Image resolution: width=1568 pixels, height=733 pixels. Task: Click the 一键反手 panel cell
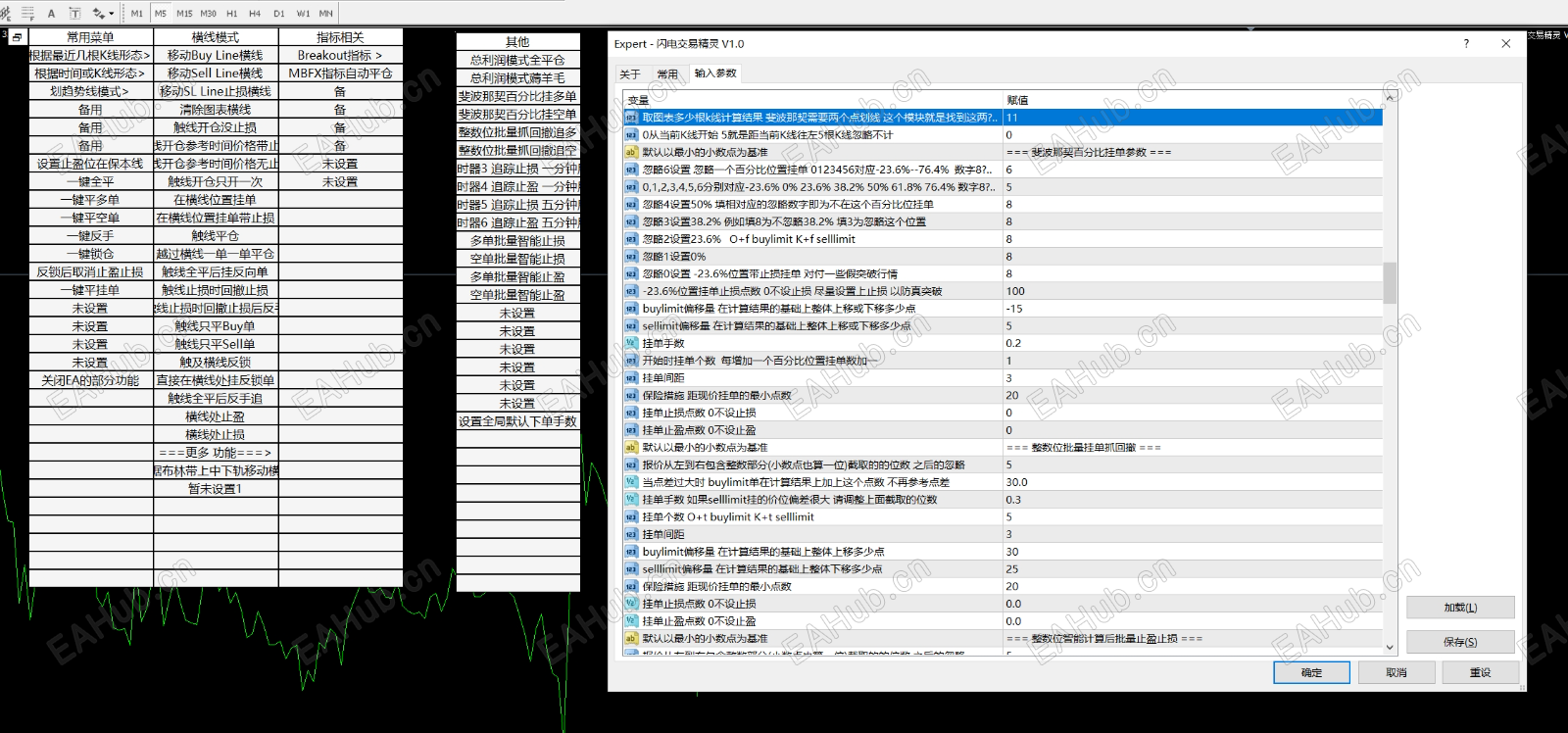click(x=90, y=236)
